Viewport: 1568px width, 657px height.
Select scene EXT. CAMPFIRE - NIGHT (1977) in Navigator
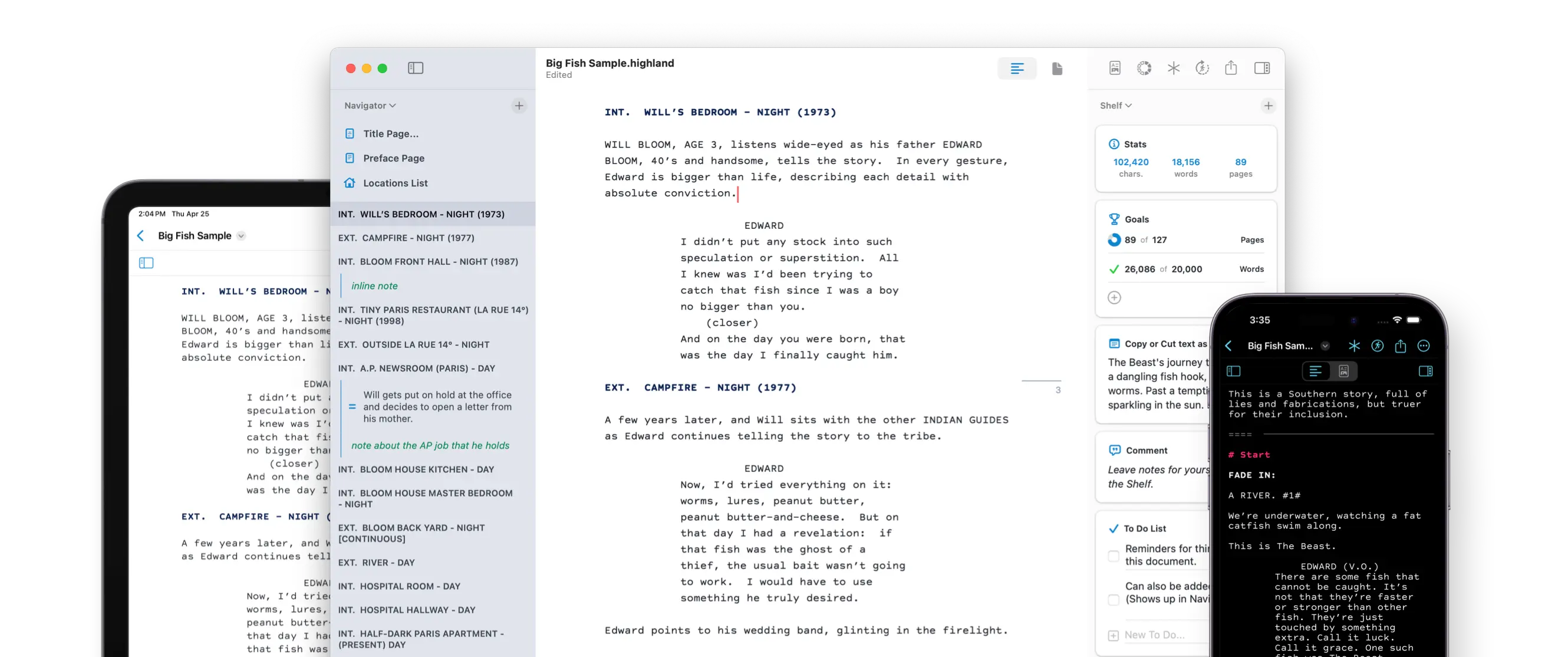[433, 238]
